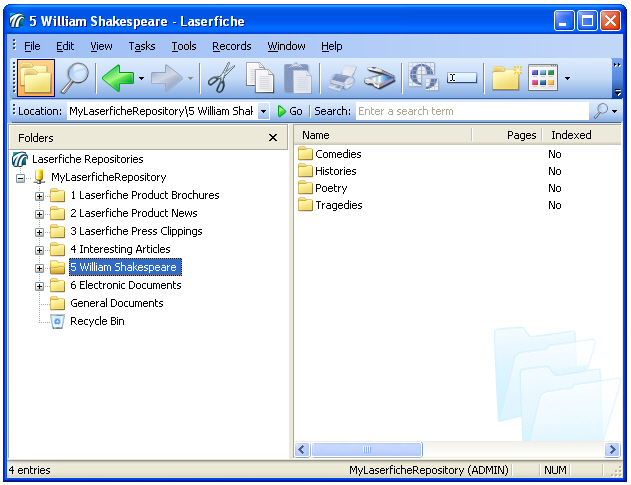Open the Back button history dropdown arrow
Viewport: 631px width, 485px height.
click(x=141, y=78)
